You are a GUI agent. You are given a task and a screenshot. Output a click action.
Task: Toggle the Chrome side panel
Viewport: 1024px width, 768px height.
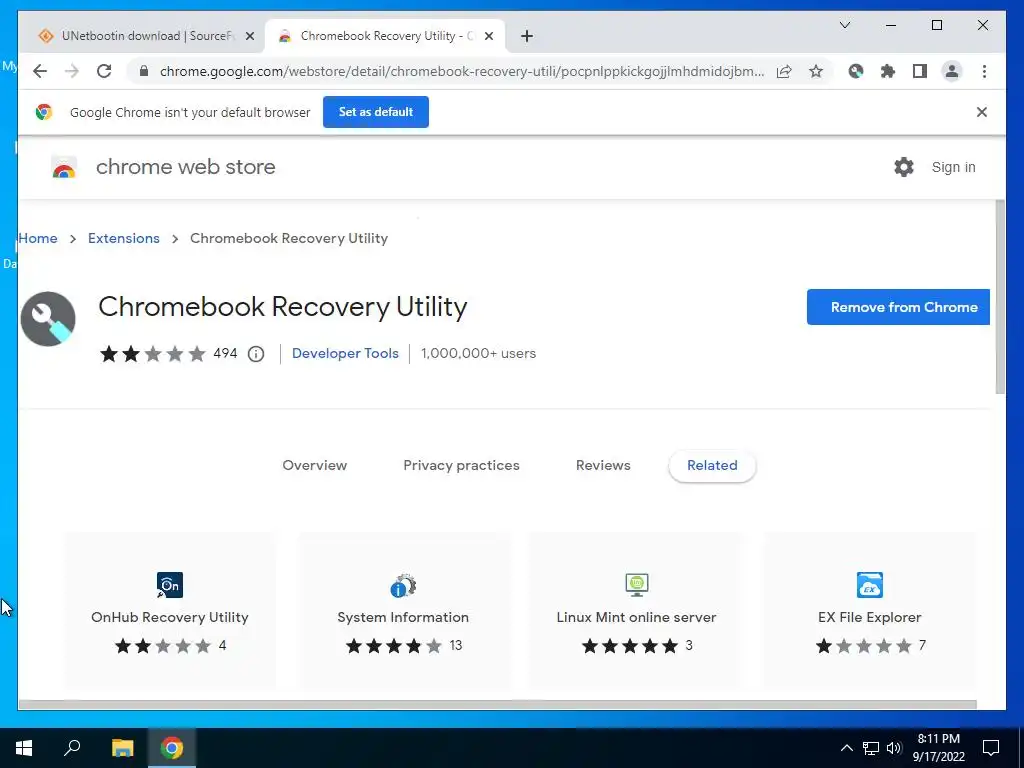point(920,71)
